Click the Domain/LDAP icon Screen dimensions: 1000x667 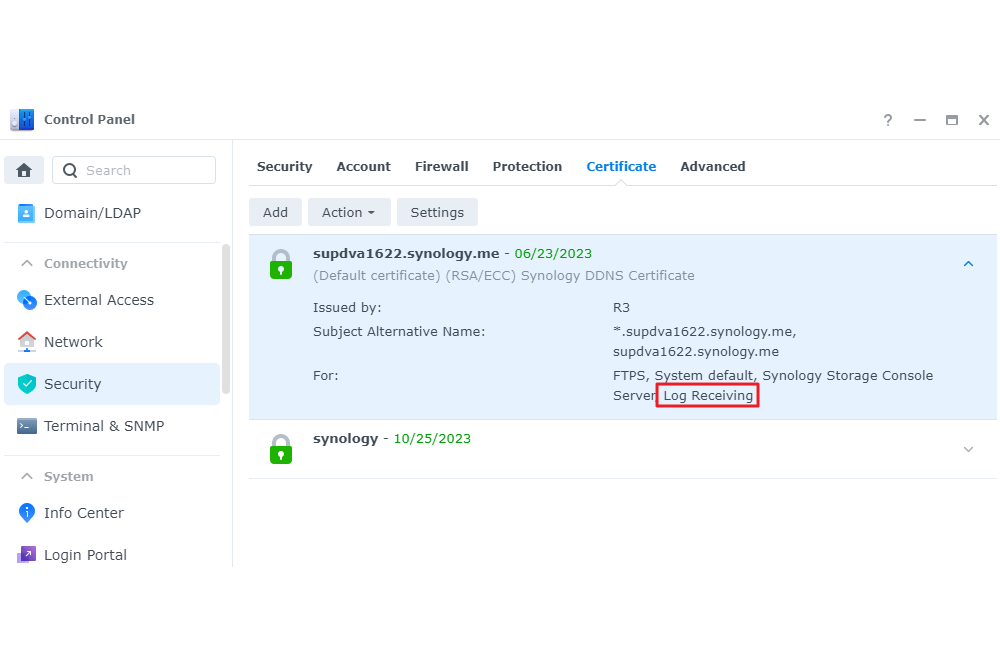pos(26,213)
